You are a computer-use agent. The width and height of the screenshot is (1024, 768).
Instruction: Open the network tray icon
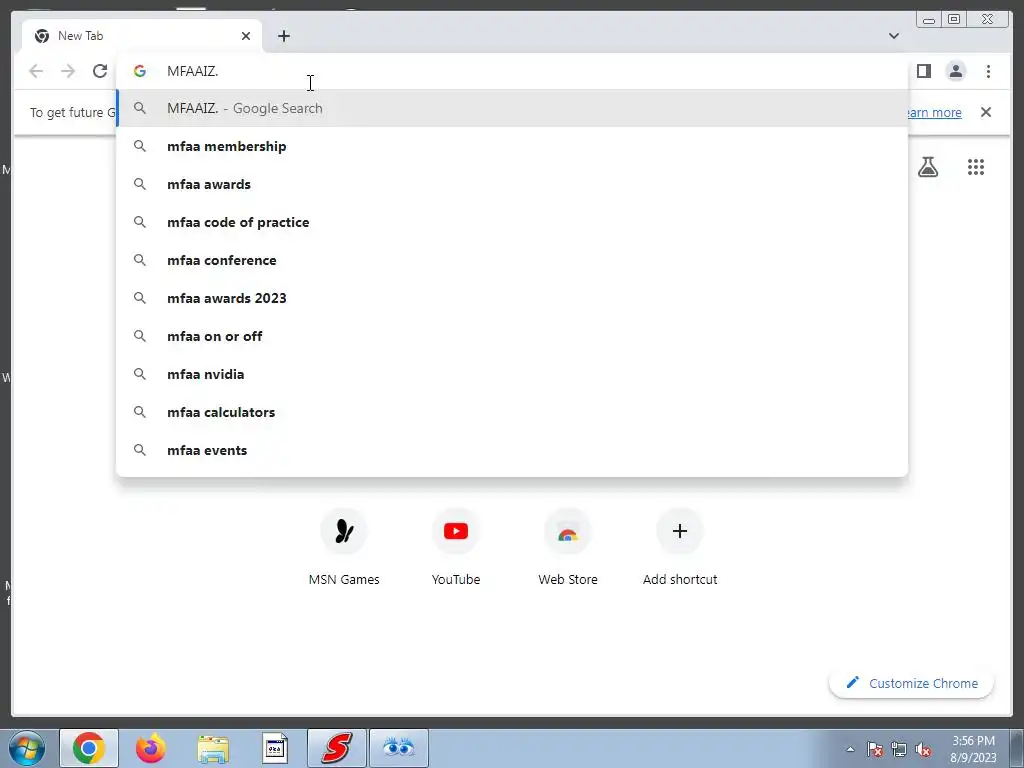point(899,750)
